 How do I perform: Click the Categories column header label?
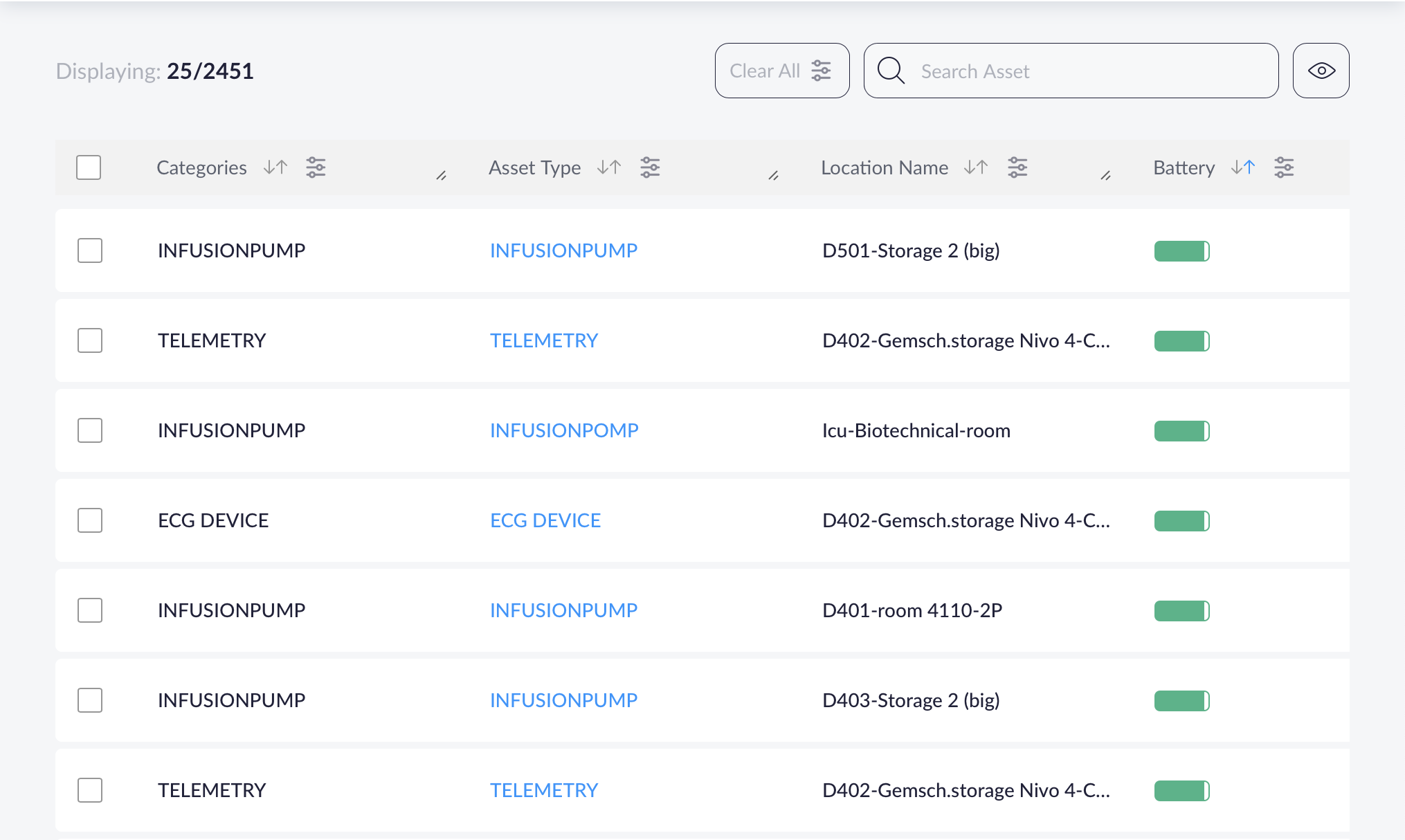tap(201, 167)
